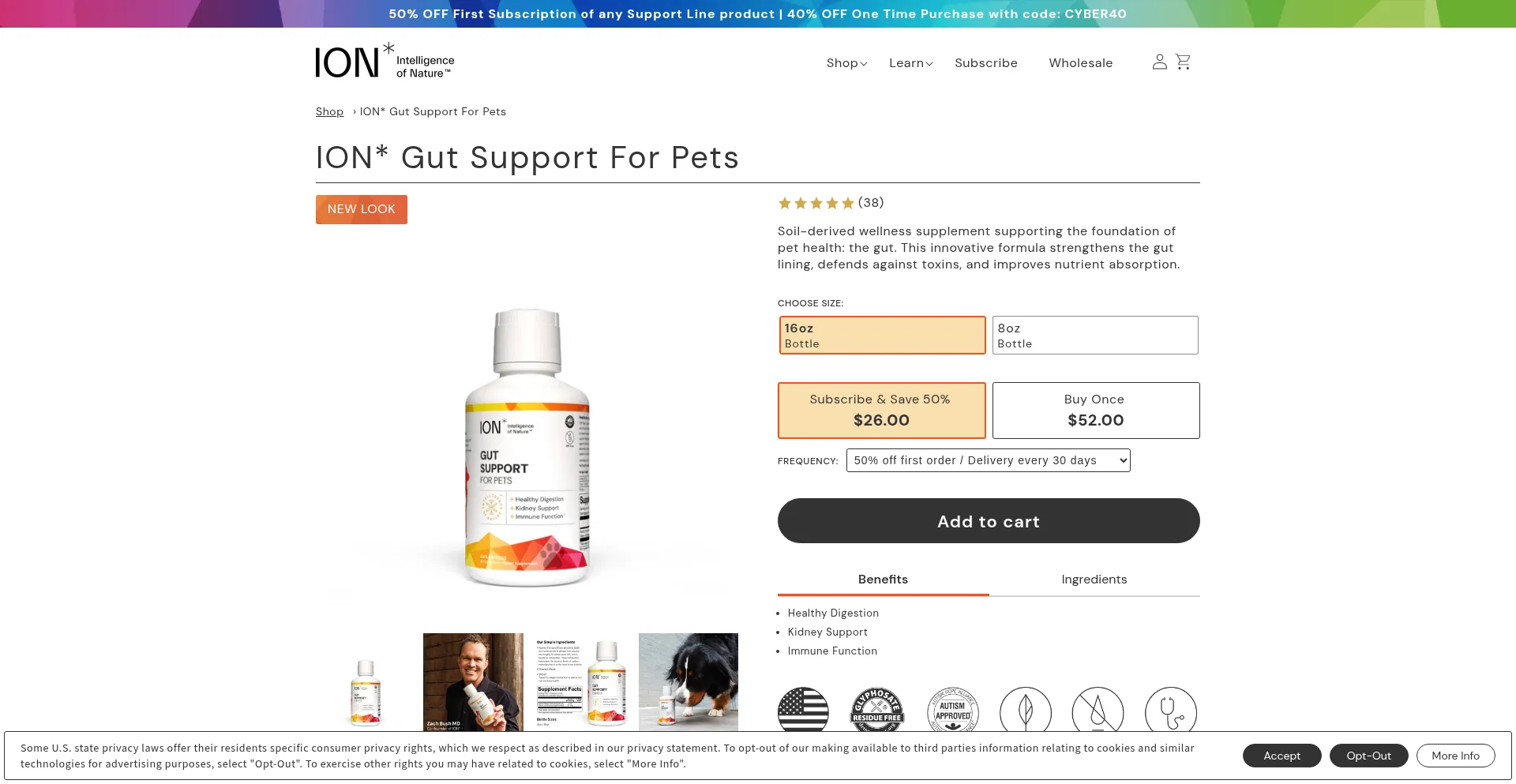Click the Glyphosate Residue Free badge

(876, 710)
